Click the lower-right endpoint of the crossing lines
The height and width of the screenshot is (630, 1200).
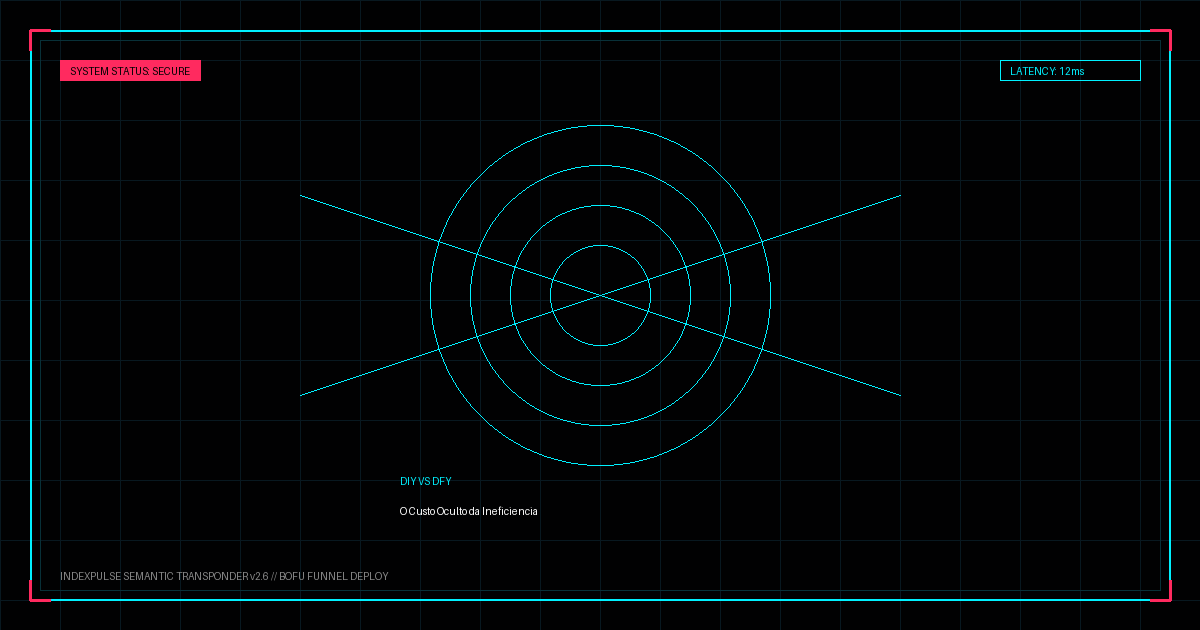900,395
